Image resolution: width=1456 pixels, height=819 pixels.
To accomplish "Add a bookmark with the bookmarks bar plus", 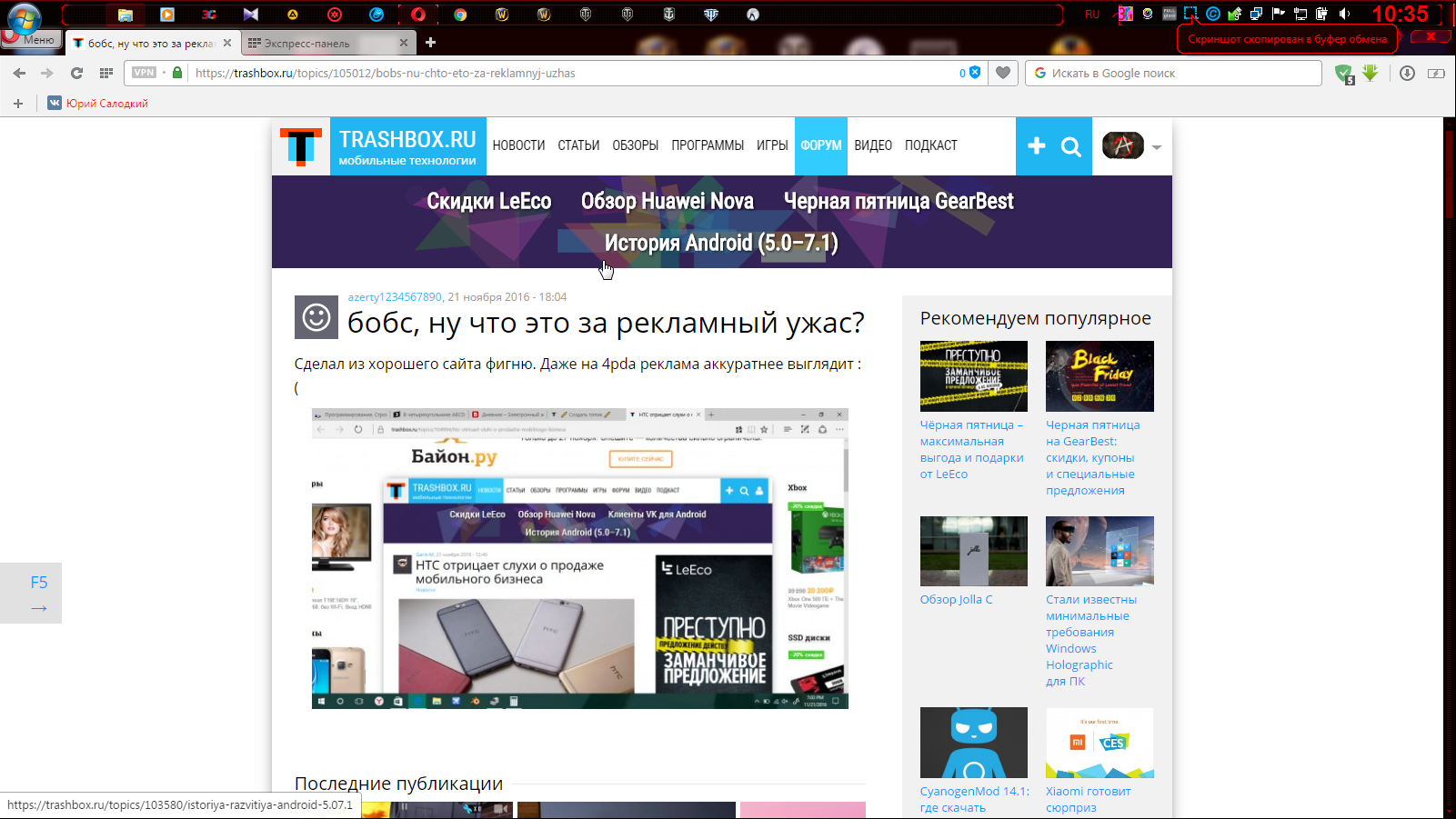I will point(18,104).
